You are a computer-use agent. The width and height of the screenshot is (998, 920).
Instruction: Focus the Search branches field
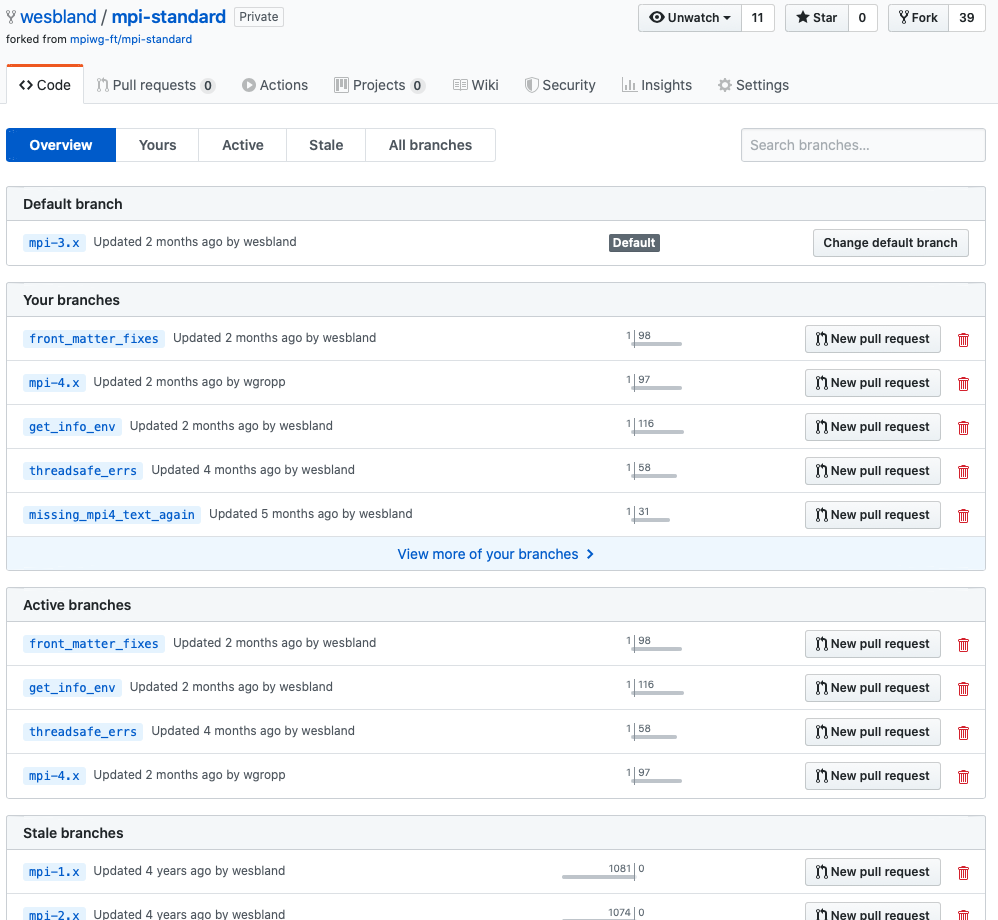pyautogui.click(x=863, y=145)
